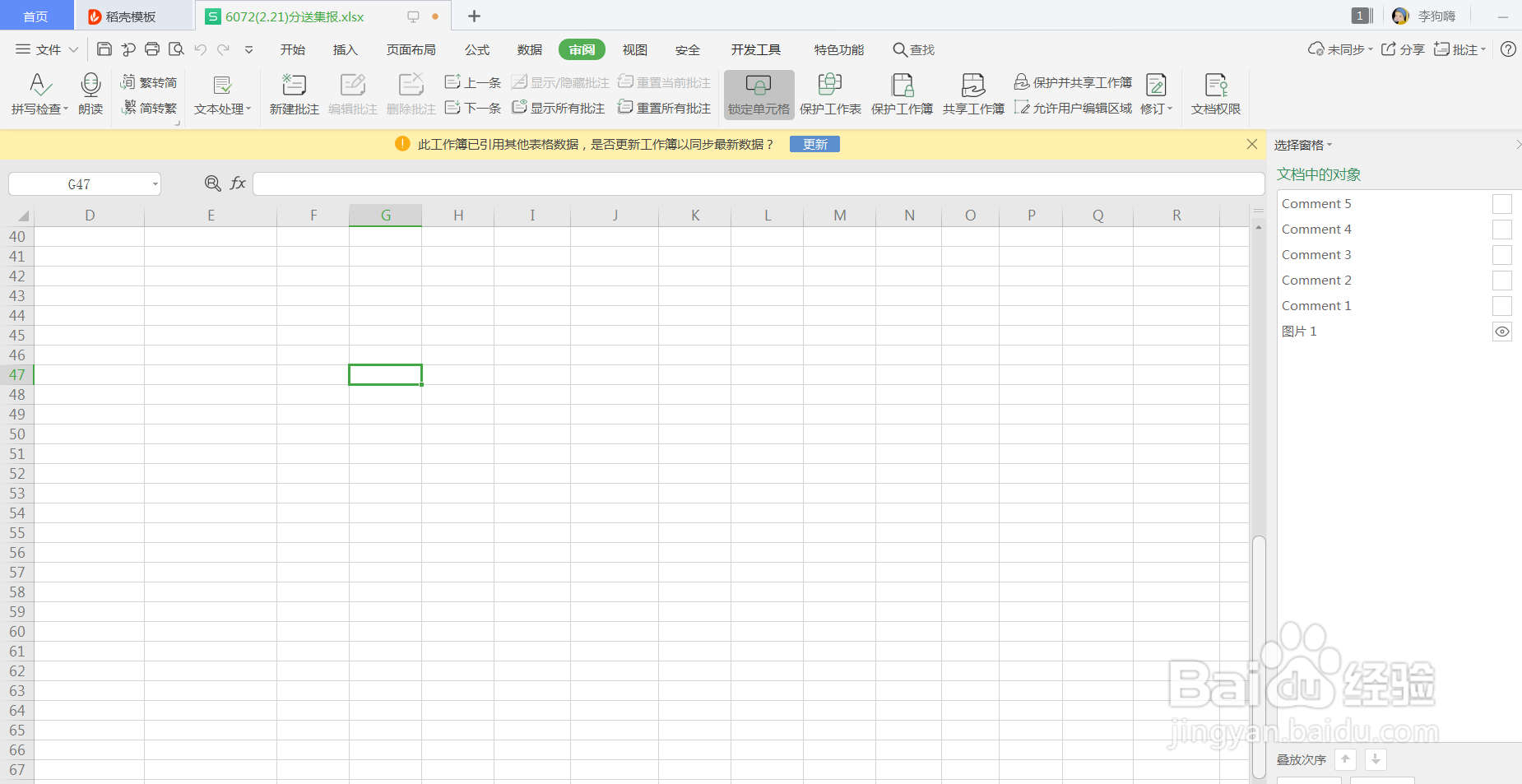The width and height of the screenshot is (1522, 784).
Task: Close the yellow update notification bar
Action: pyautogui.click(x=1252, y=144)
